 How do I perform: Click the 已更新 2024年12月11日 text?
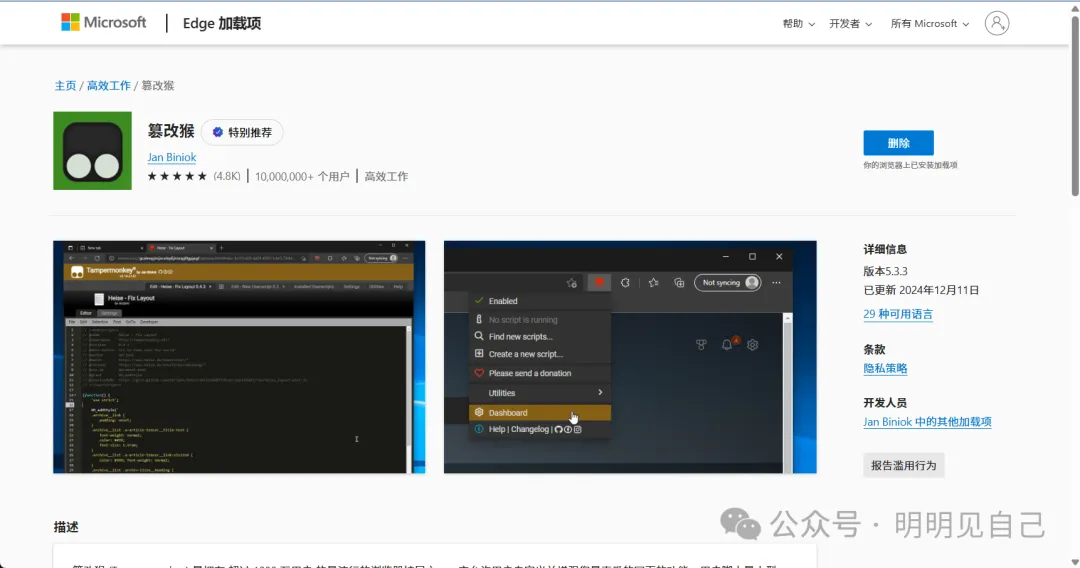point(921,290)
